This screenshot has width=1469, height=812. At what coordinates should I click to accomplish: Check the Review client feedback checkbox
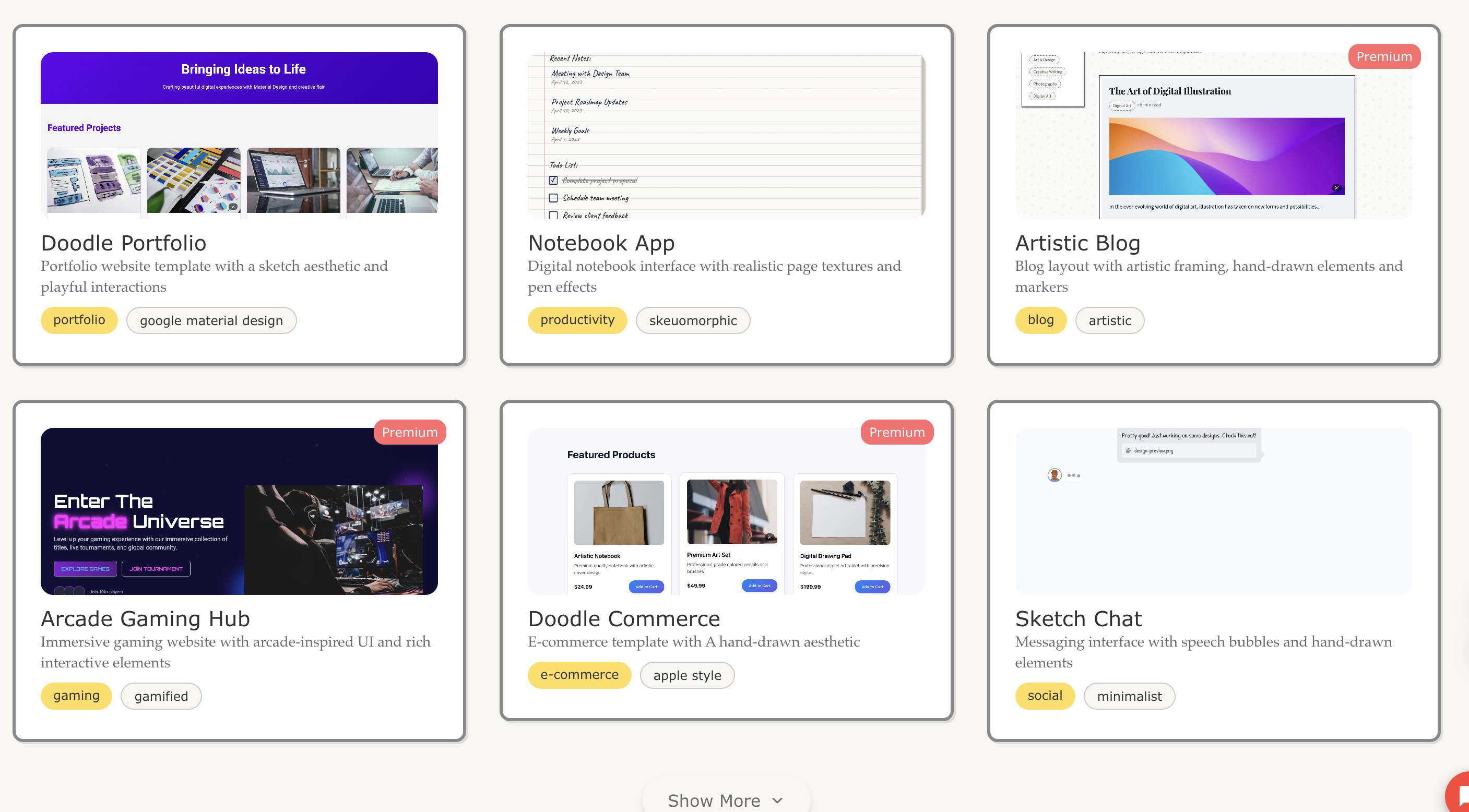[x=553, y=216]
